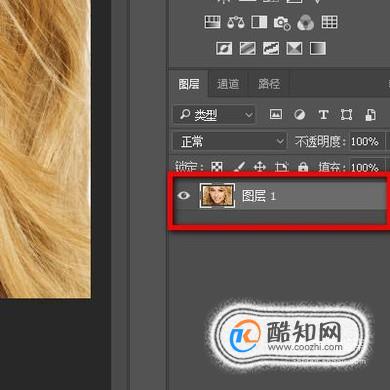This screenshot has height=390, width=390.
Task: Add a Threshold adjustment layer
Action: (x=271, y=48)
